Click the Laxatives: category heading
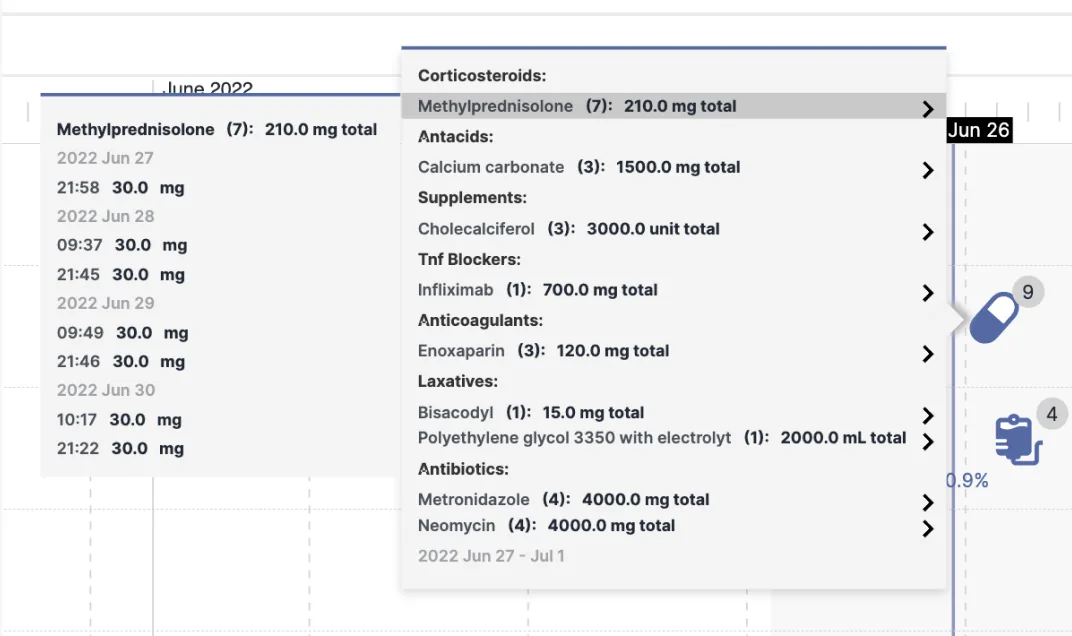 pyautogui.click(x=457, y=381)
